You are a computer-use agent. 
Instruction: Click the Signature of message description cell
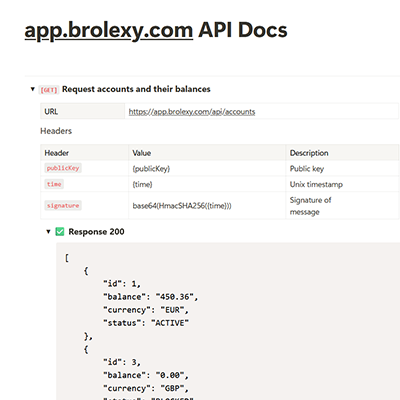pyautogui.click(x=342, y=205)
